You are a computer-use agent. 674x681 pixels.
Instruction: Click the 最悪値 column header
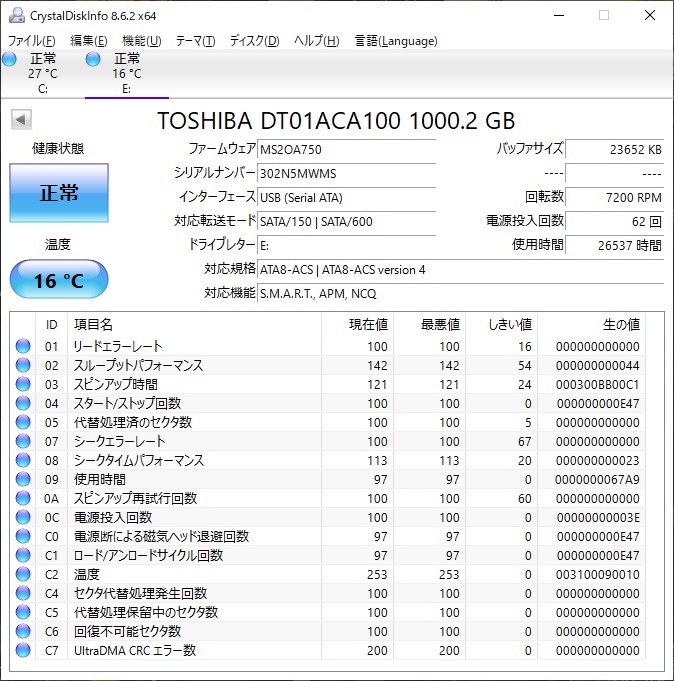430,324
